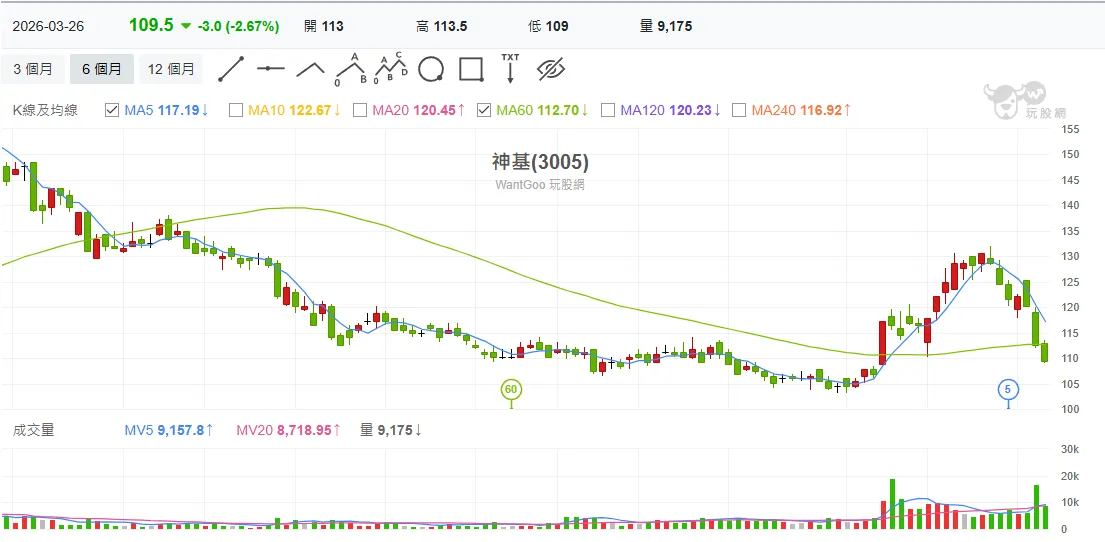Click the K線及均線 label
This screenshot has height=542, width=1105.
point(45,110)
